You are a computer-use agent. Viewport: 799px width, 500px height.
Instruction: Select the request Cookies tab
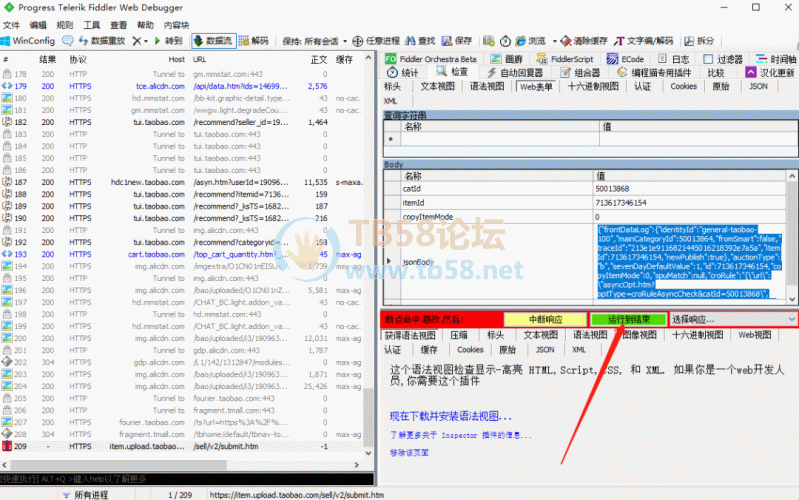click(683, 86)
